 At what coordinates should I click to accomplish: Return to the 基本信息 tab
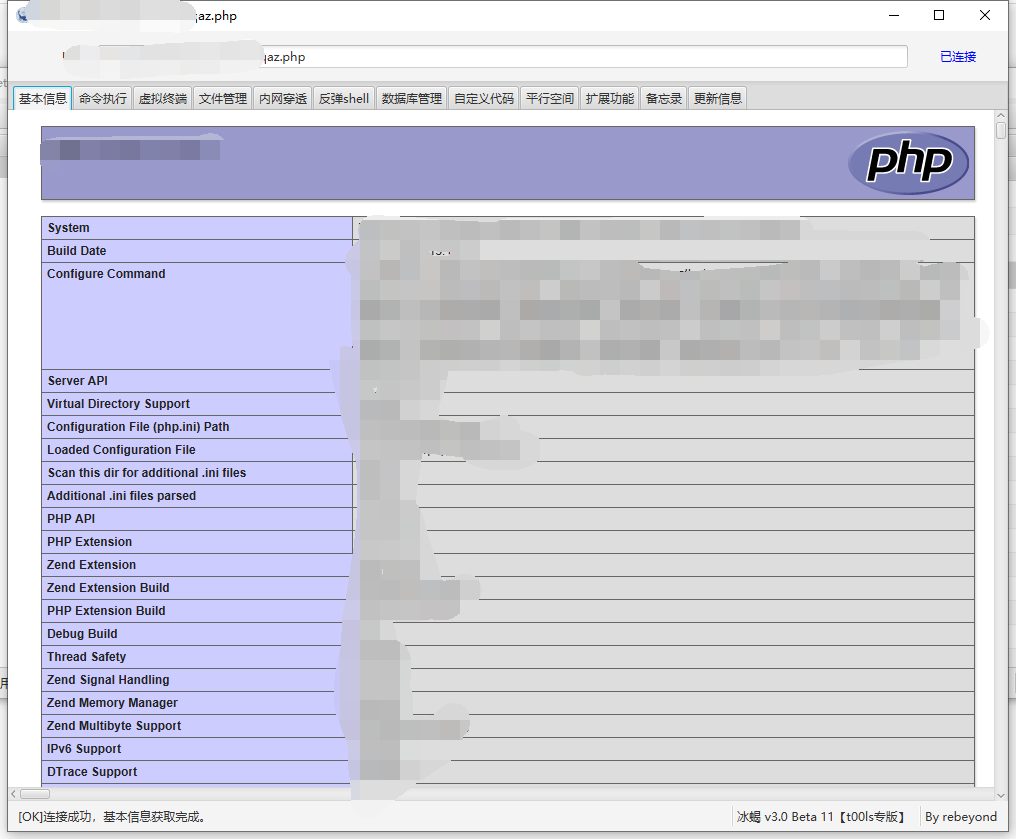point(41,97)
